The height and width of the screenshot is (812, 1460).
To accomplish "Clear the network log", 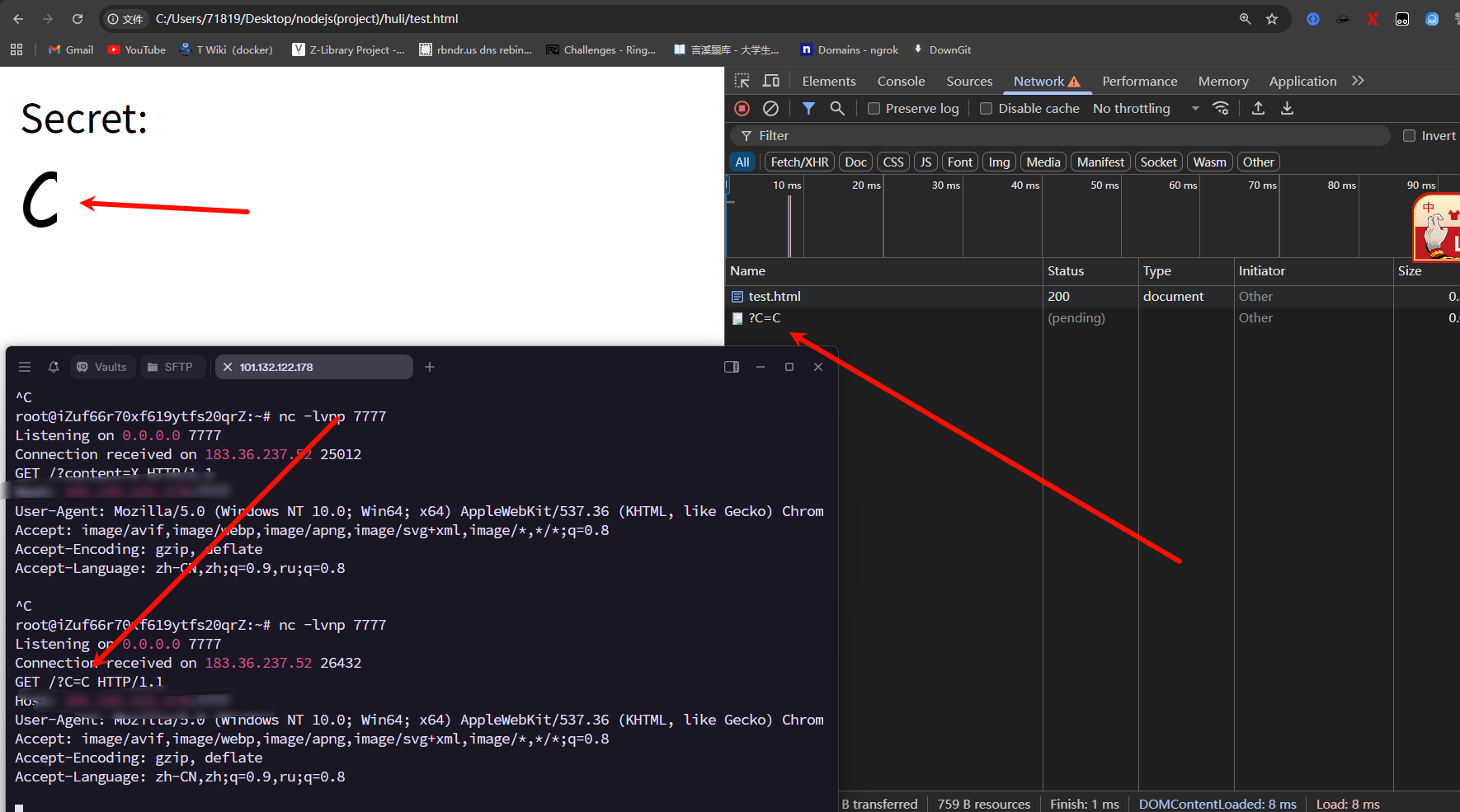I will pyautogui.click(x=770, y=108).
